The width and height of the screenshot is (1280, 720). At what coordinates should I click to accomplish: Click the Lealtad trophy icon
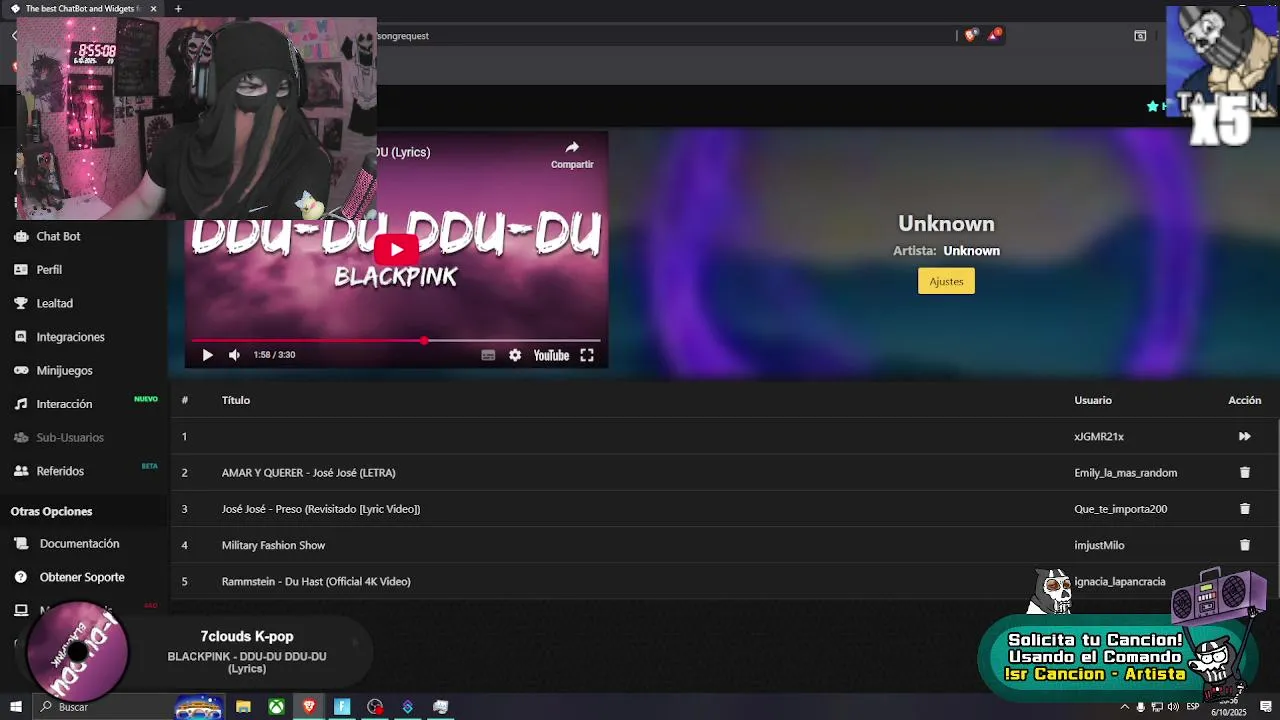(x=20, y=303)
